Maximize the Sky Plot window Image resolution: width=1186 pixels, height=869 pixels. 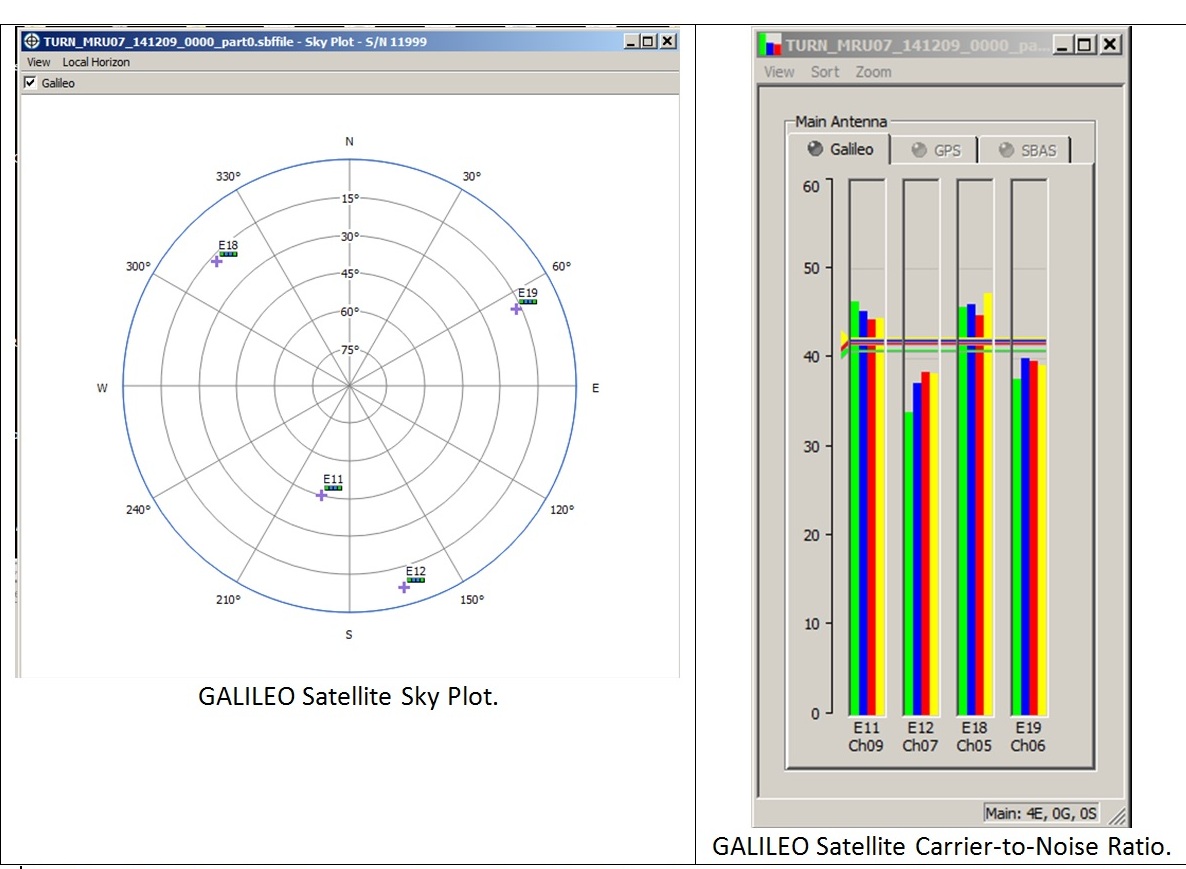(x=648, y=41)
